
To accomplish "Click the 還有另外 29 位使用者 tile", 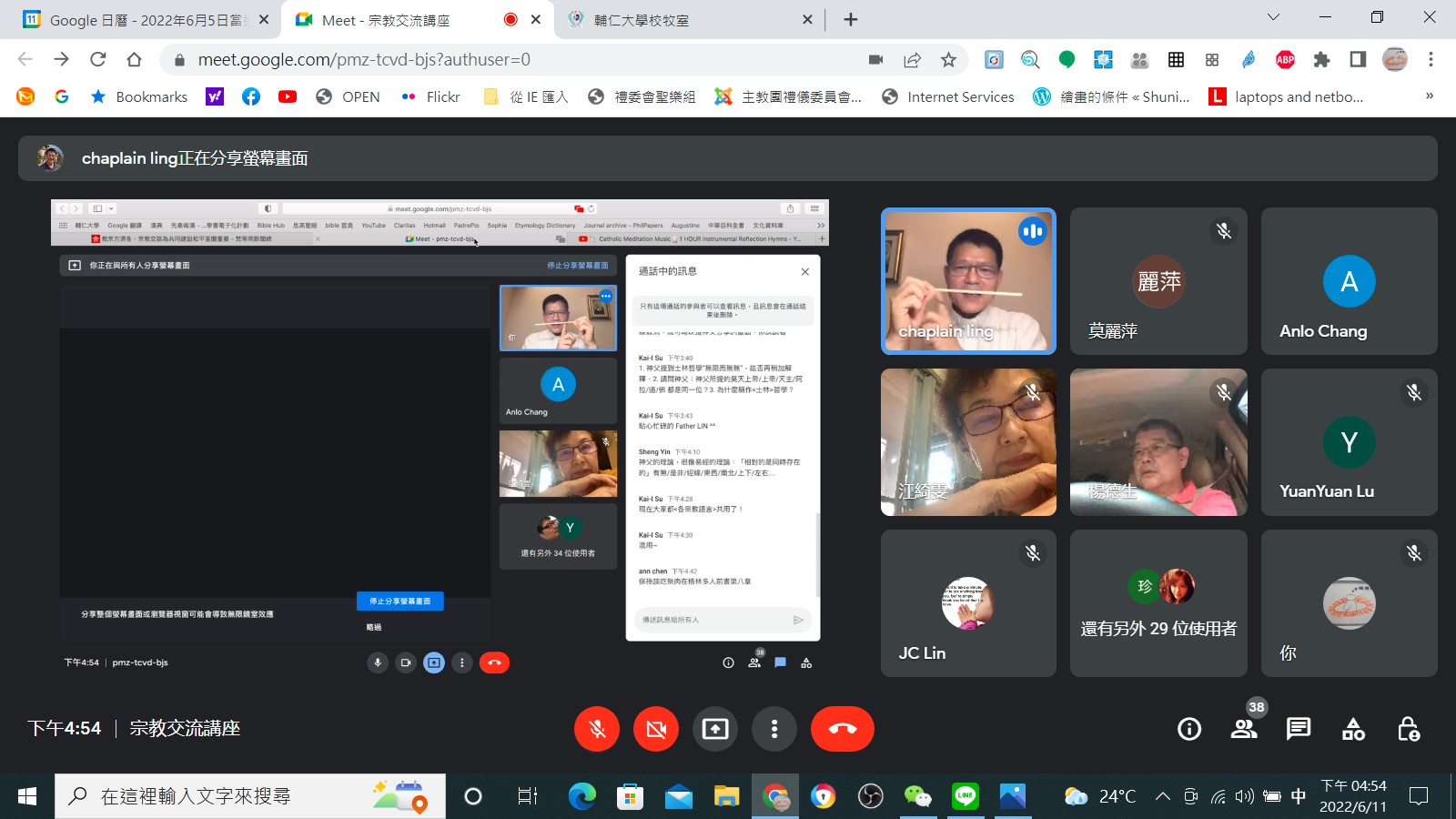I will click(x=1158, y=603).
